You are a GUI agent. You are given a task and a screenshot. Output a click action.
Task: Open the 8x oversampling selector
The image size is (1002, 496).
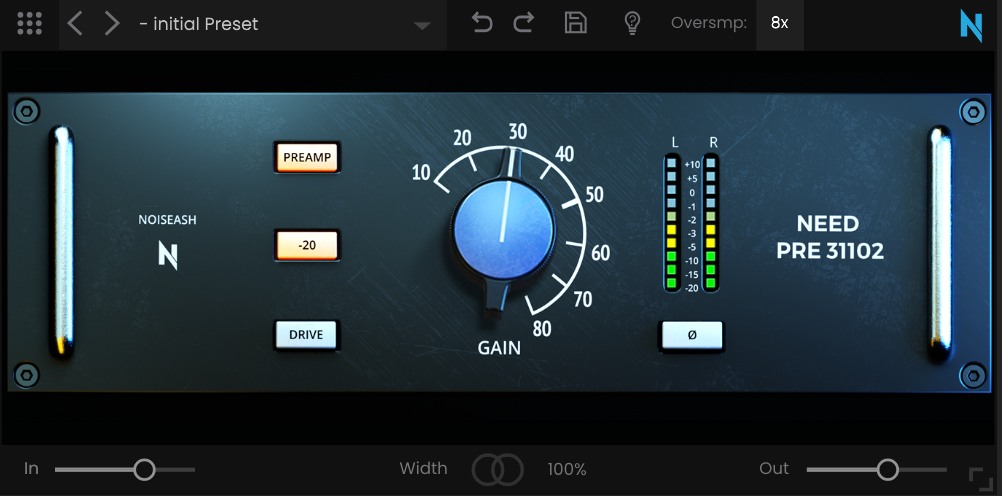click(779, 23)
